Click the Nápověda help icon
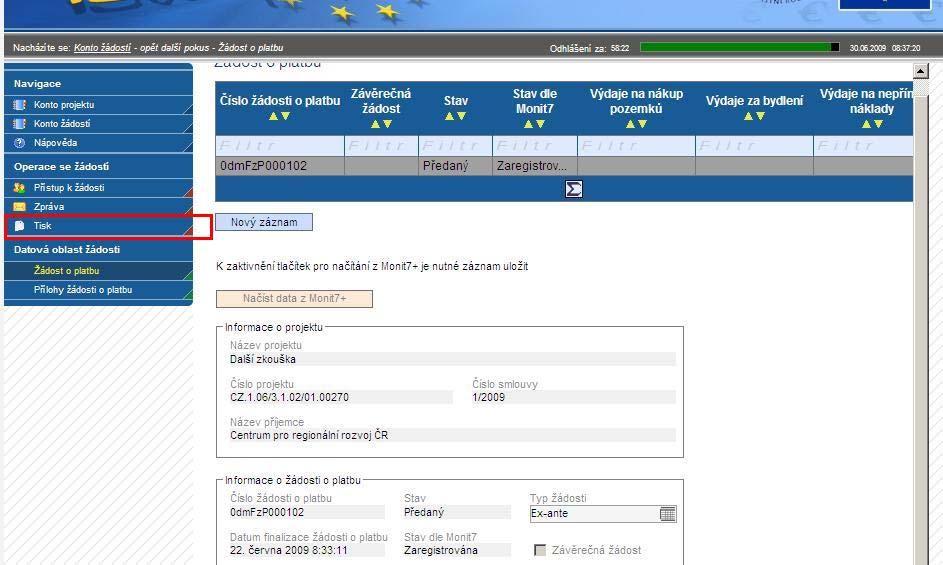The height and width of the screenshot is (565, 943). coord(19,143)
